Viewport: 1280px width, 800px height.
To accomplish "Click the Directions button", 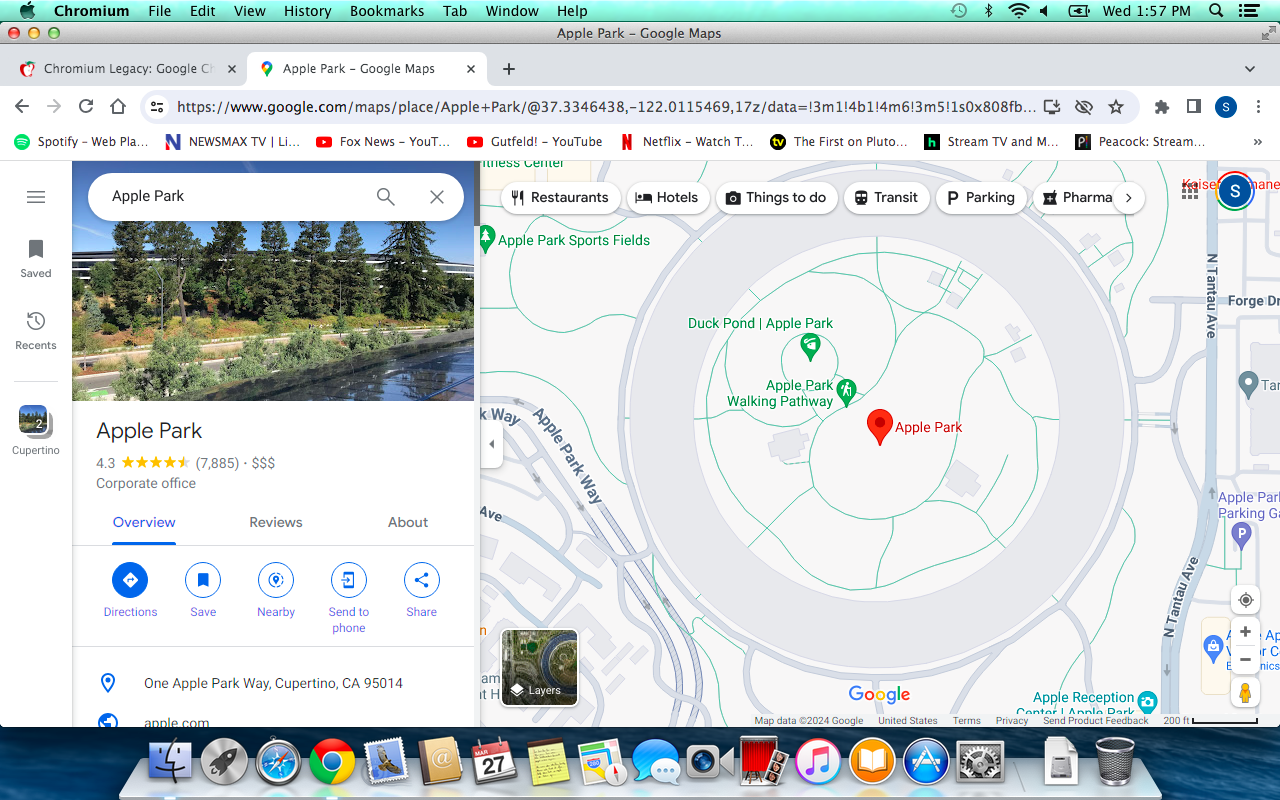I will 130,590.
